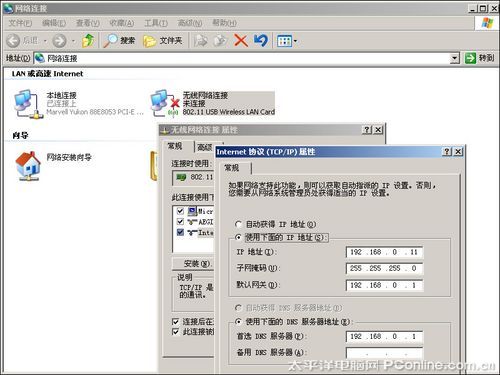Open the address bar dropdown arrow
This screenshot has width=500, height=375.
coord(455,58)
